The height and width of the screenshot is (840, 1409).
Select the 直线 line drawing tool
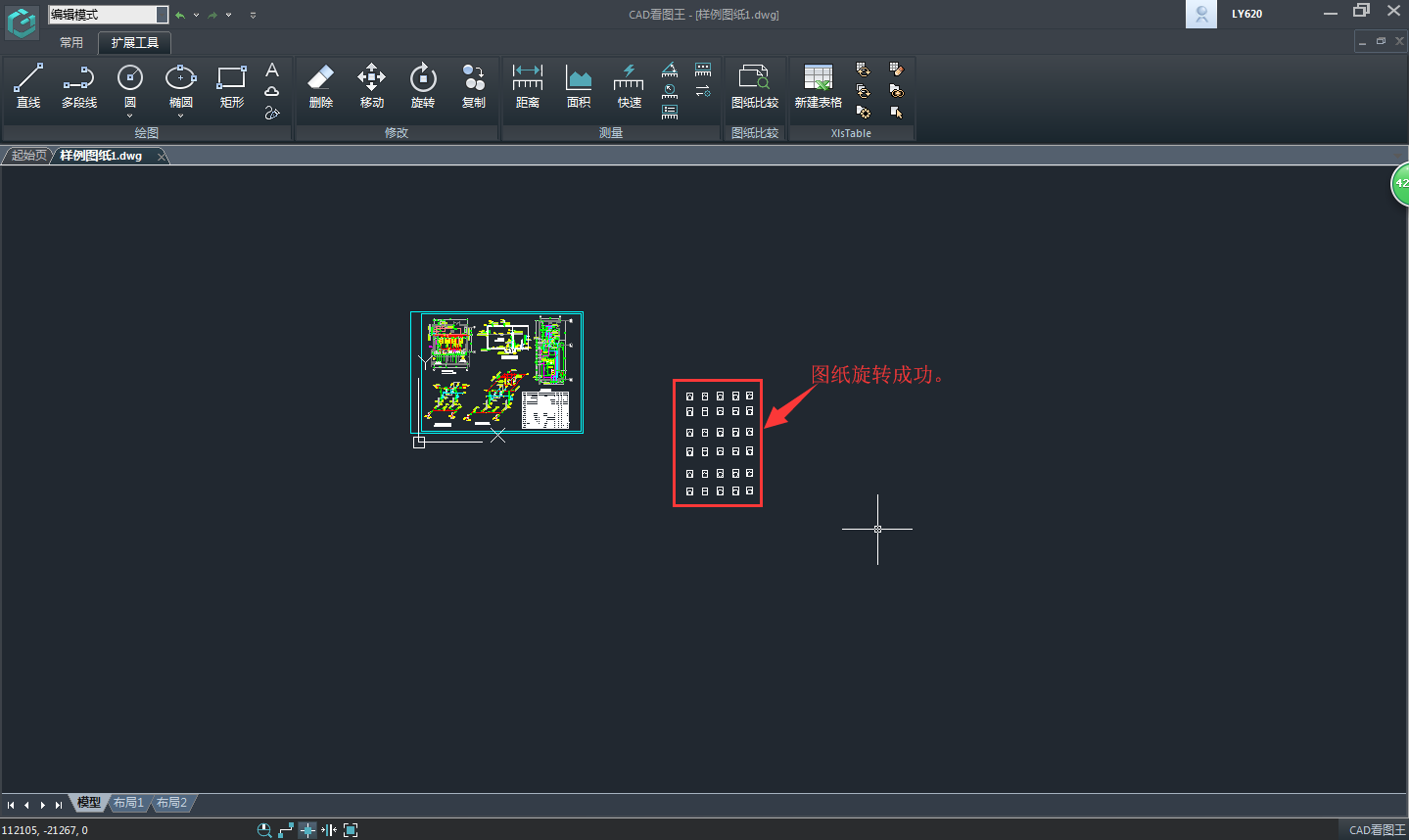(x=28, y=85)
